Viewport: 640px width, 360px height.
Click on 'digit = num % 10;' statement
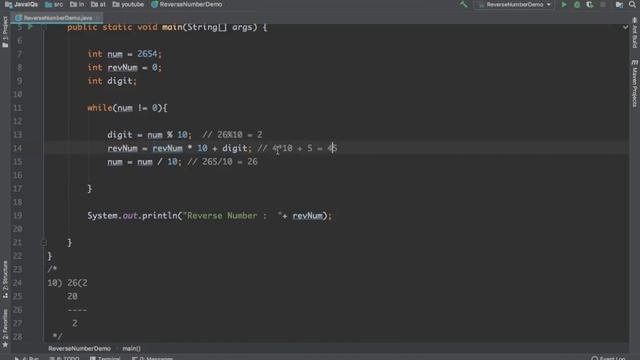point(149,135)
